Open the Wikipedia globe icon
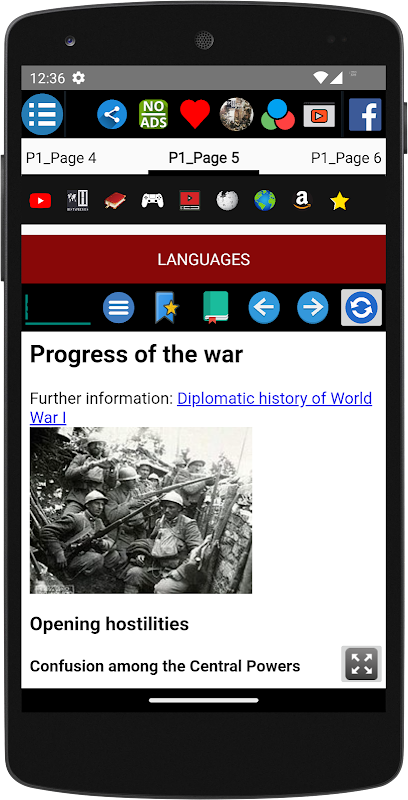408x800 pixels. click(x=227, y=201)
